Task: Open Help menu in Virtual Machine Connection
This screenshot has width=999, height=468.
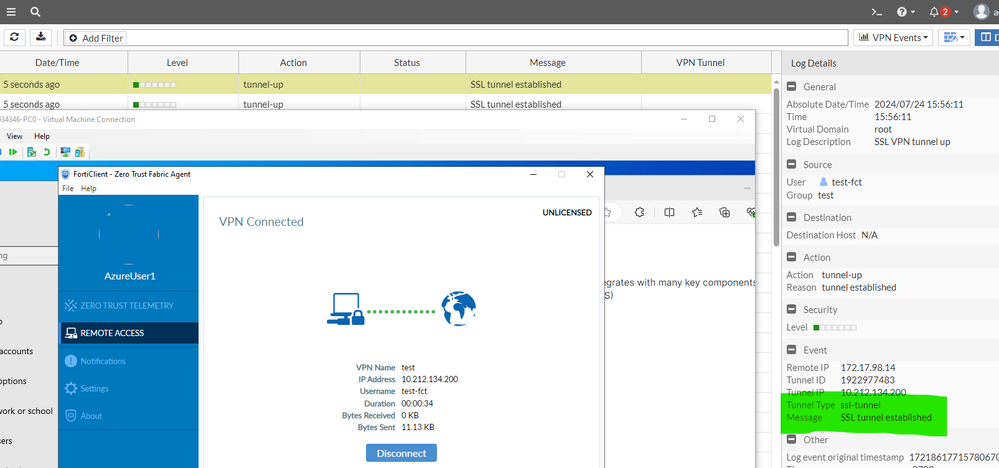Action: pos(42,136)
